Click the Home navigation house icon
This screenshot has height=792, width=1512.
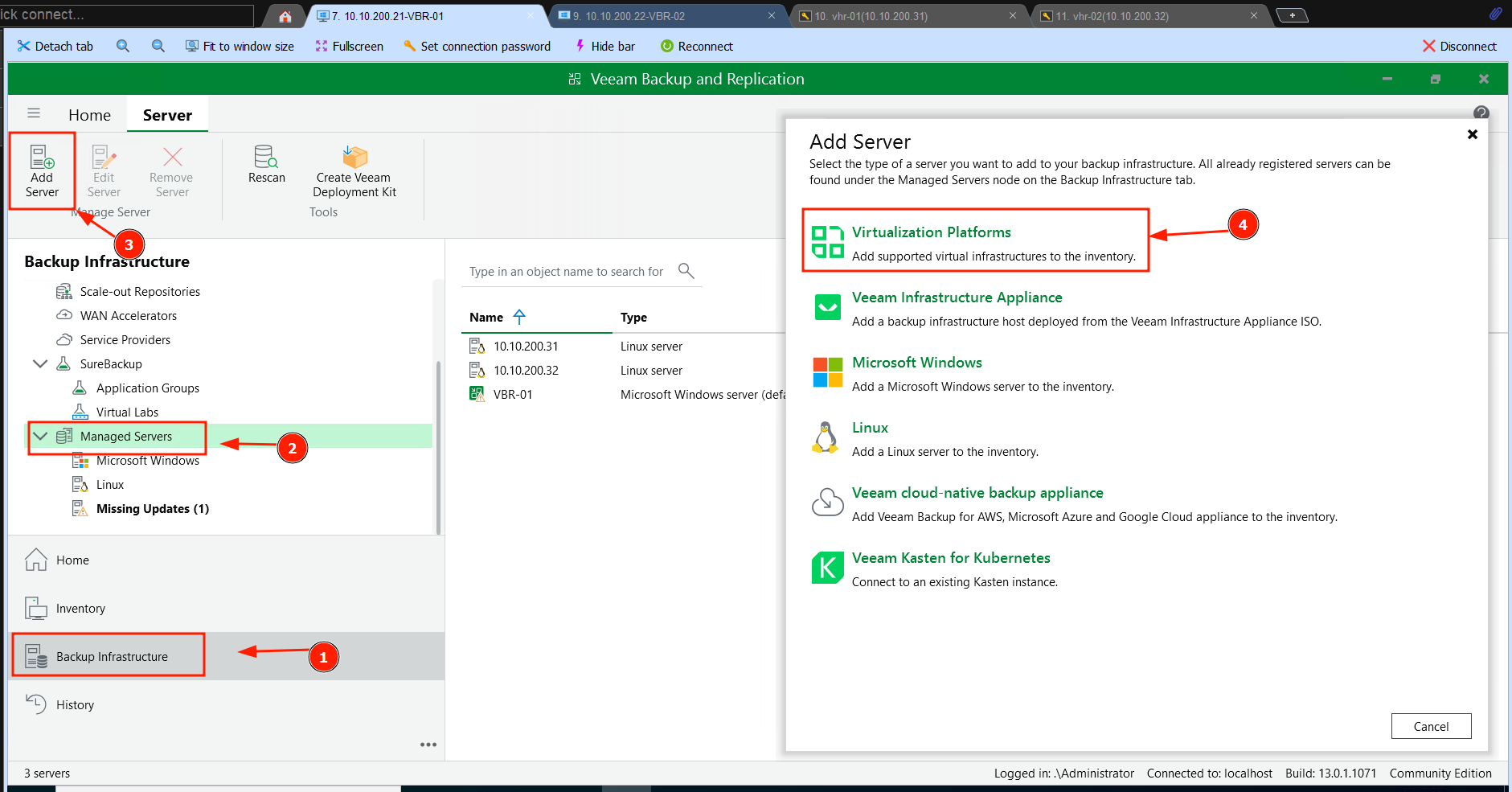coord(36,560)
